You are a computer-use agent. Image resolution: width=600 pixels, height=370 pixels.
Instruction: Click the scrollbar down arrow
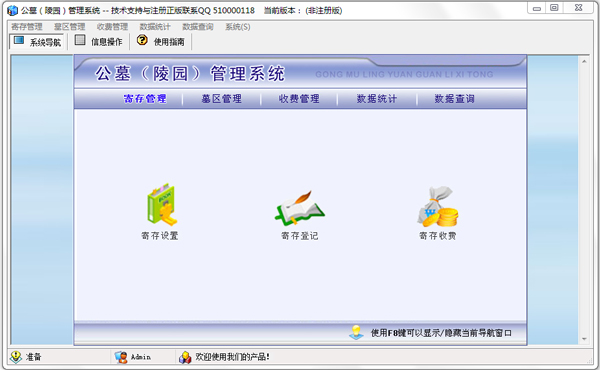click(x=584, y=339)
